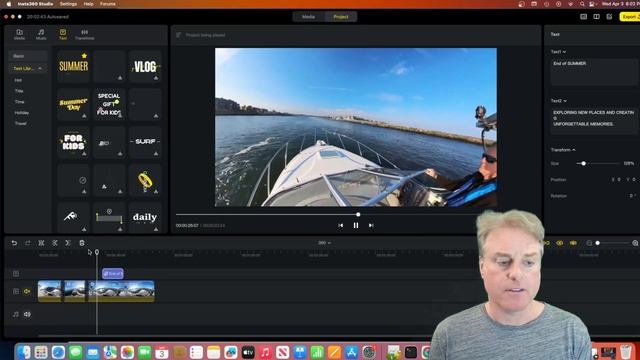Click the Size slider handle

click(584, 163)
